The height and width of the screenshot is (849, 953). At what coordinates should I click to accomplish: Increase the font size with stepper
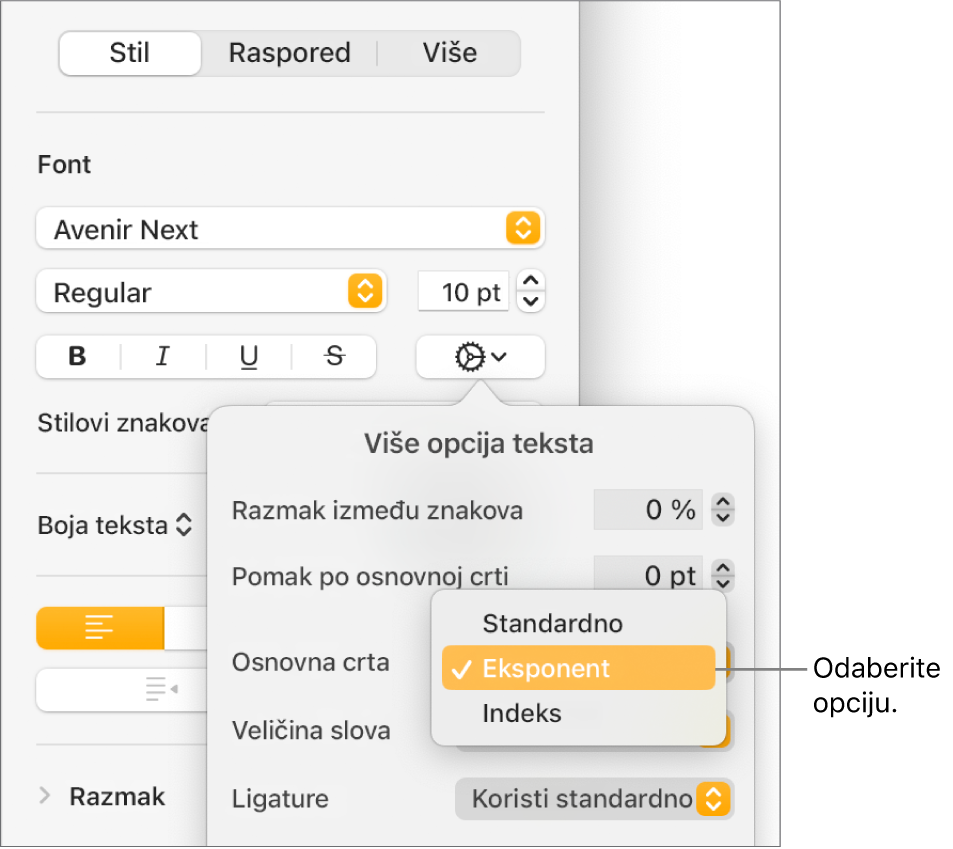click(532, 283)
